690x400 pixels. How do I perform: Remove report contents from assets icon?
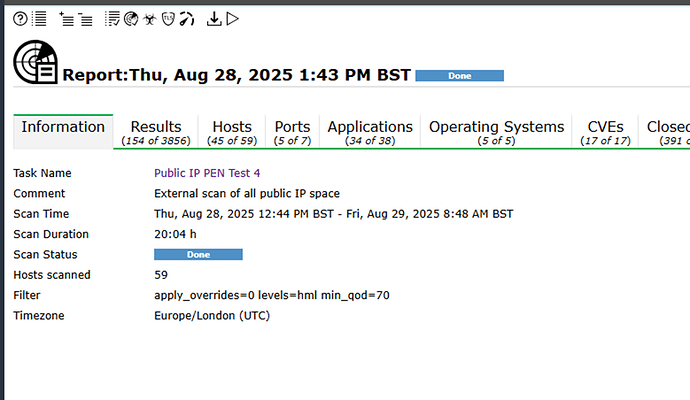(86, 18)
